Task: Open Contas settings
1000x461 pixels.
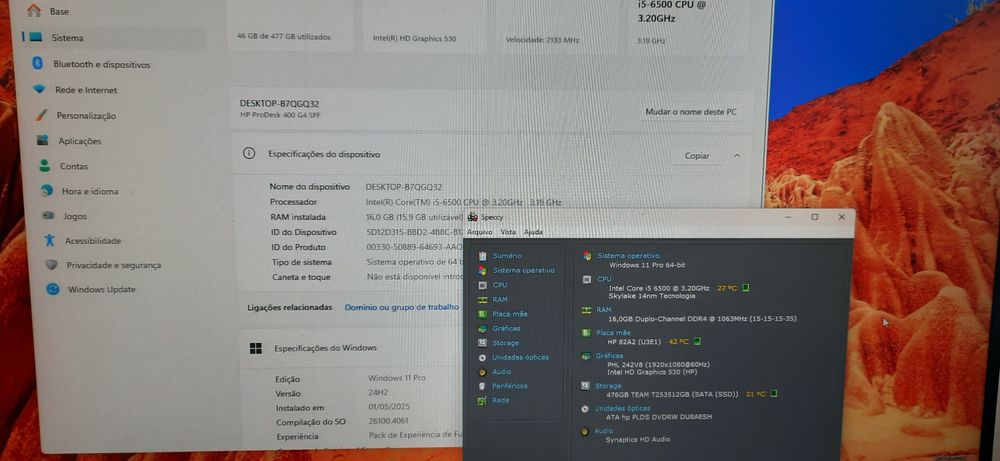Action: [x=74, y=166]
